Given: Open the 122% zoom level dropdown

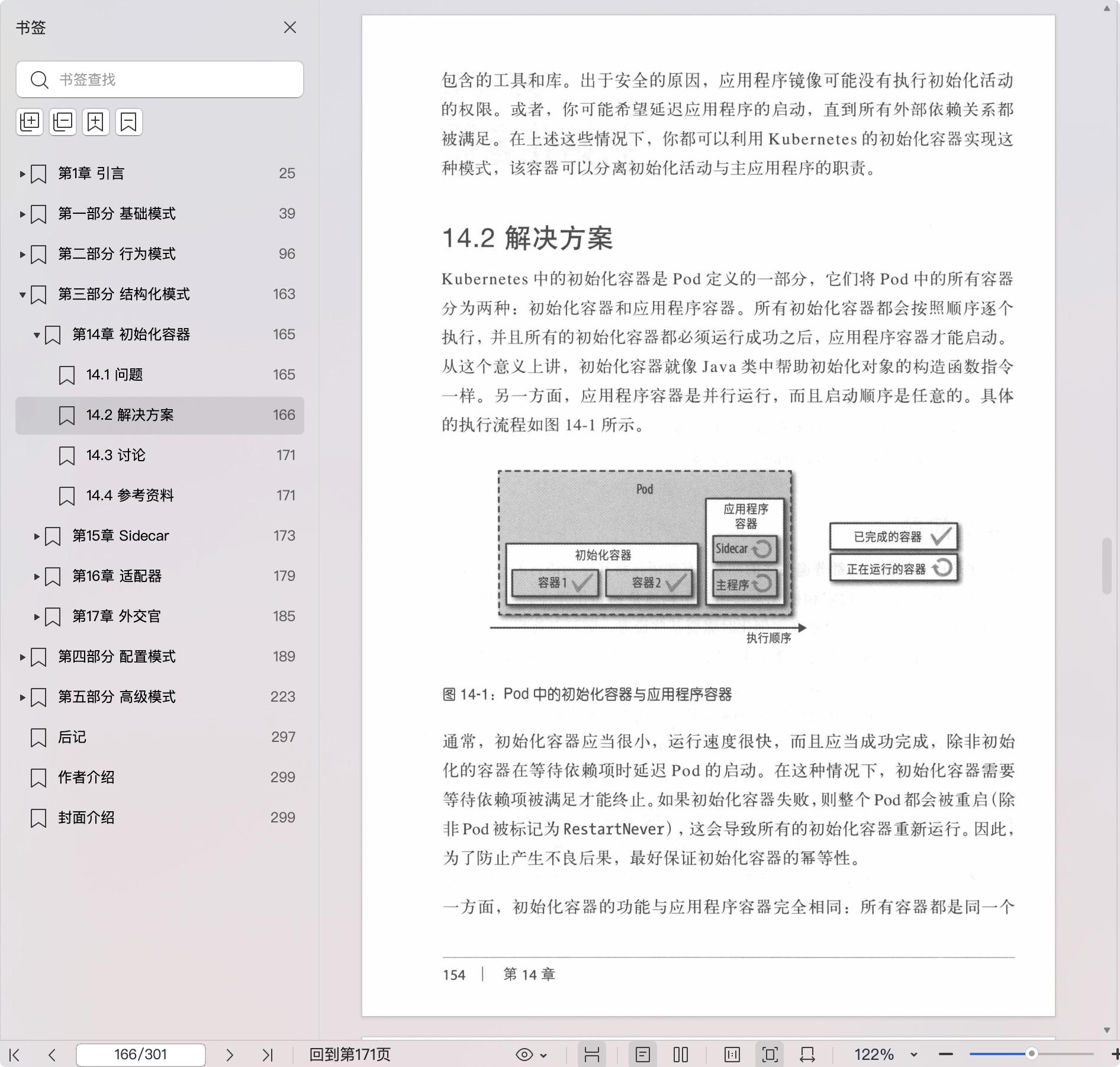Looking at the screenshot, I should tap(913, 1055).
